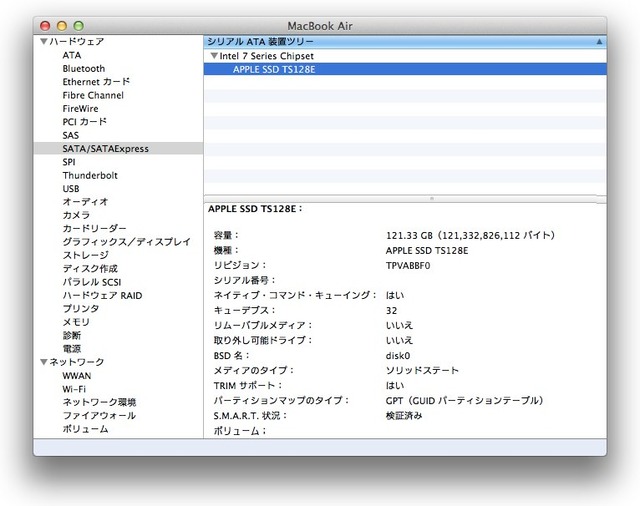Open カードリーダー entry
The width and height of the screenshot is (640, 506).
coord(94,229)
